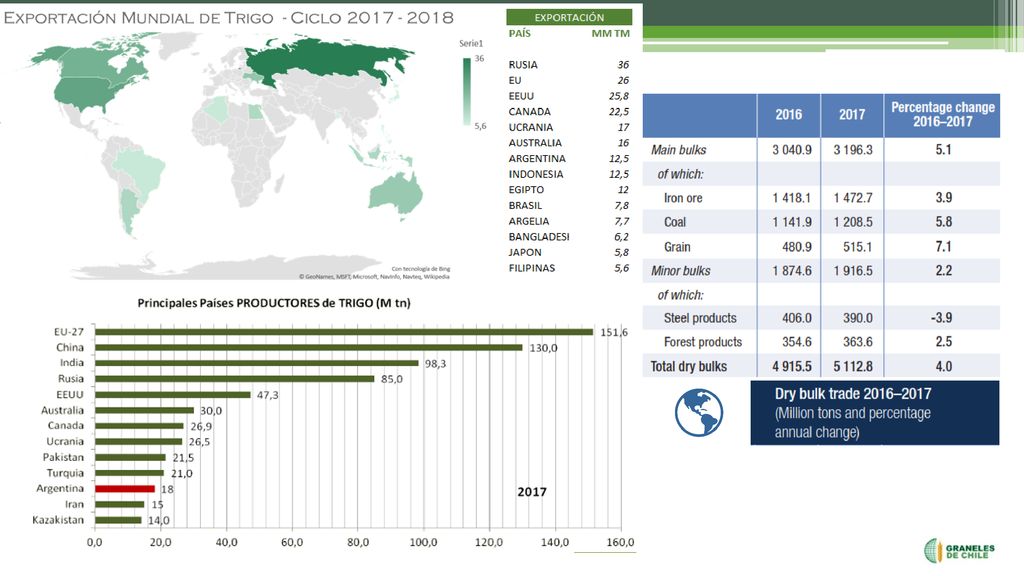Click the ARGELIA row in export list
The image size is (1024, 576).
[x=569, y=221]
